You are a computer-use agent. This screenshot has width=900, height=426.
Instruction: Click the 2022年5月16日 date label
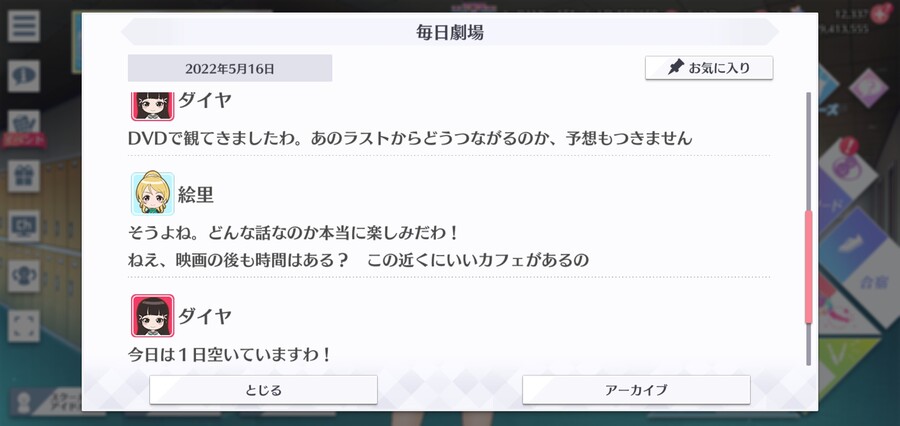(x=230, y=68)
